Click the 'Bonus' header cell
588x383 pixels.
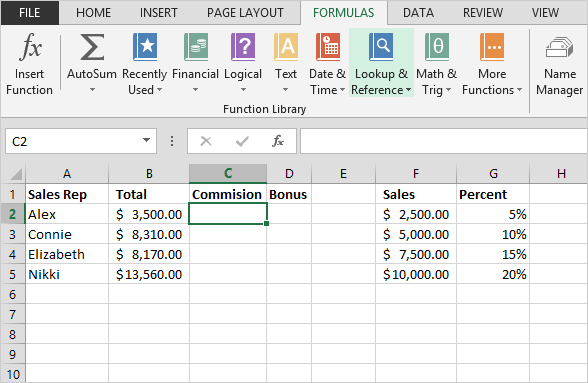[289, 194]
